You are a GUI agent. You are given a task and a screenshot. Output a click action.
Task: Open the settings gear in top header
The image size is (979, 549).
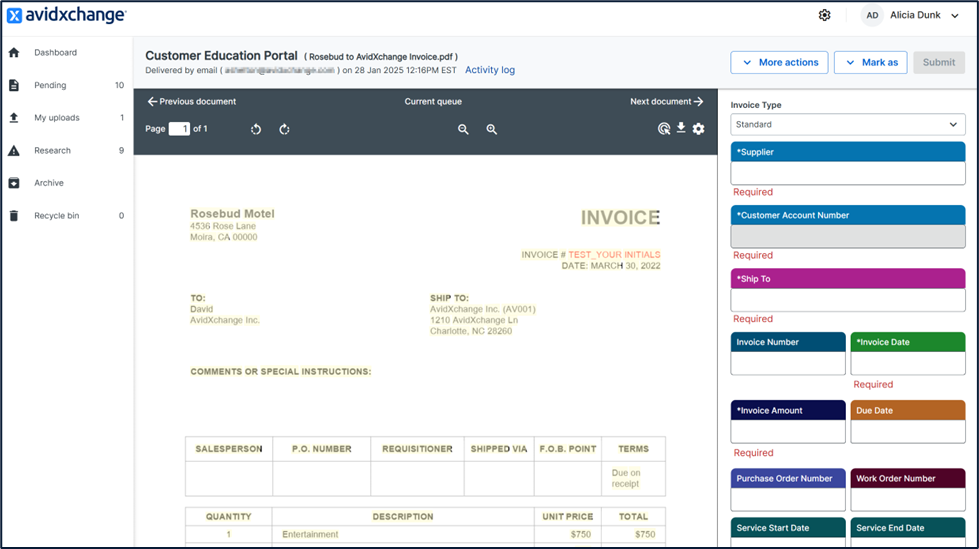(824, 15)
